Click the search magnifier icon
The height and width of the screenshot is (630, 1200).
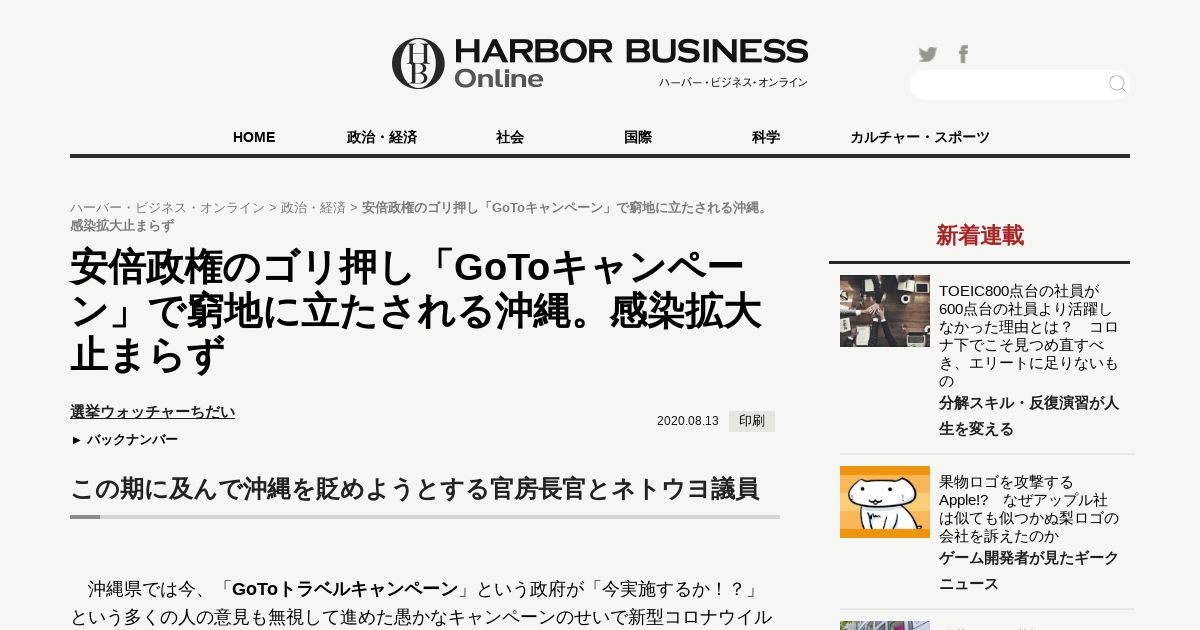pos(1117,84)
